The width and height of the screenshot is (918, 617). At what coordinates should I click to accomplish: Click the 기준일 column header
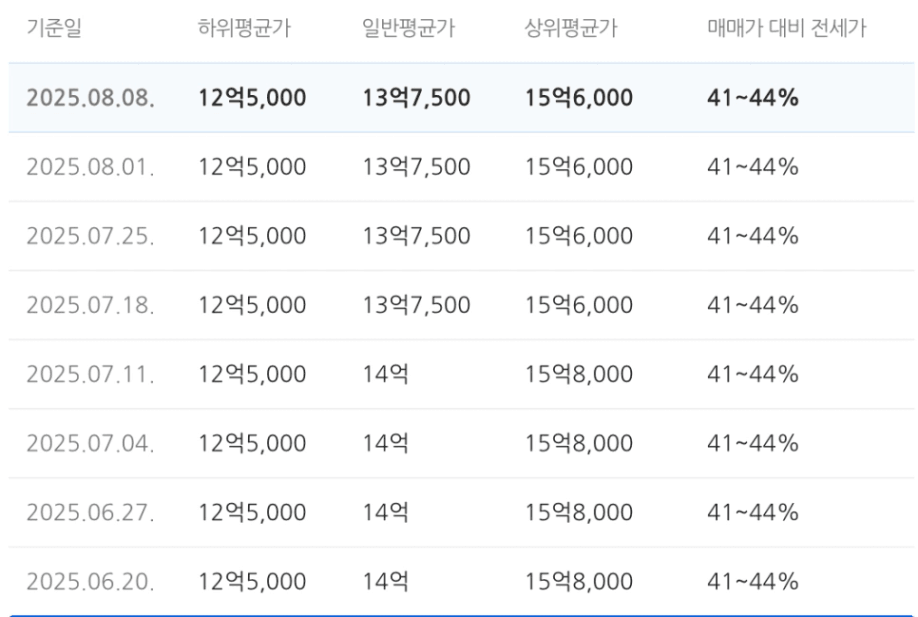(54, 28)
